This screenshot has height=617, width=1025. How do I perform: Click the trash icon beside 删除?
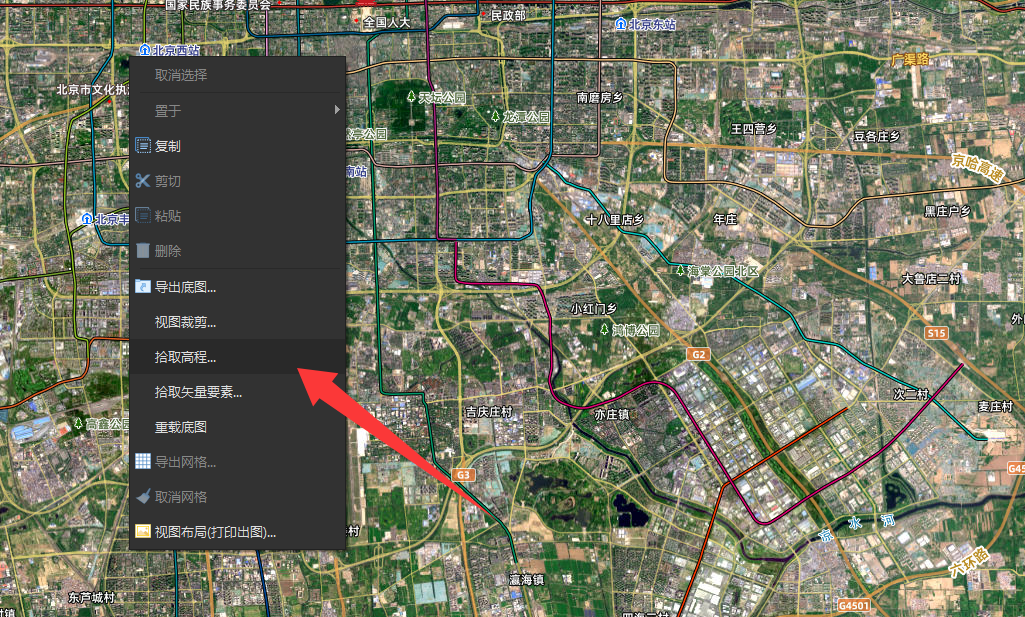point(143,251)
